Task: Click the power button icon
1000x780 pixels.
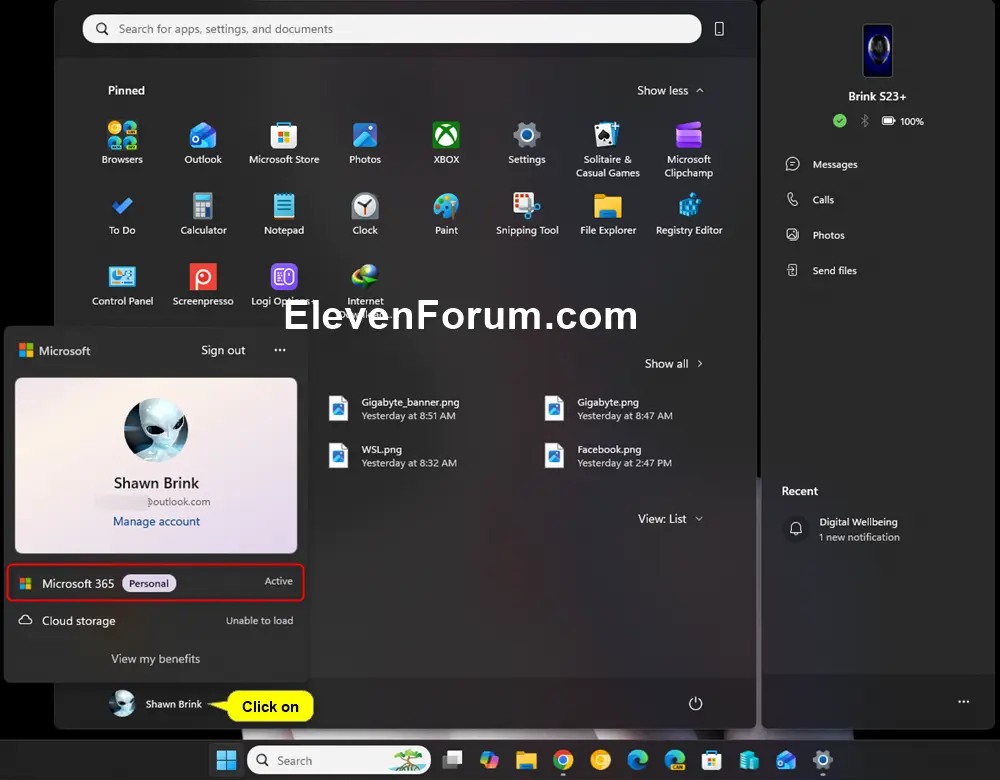Action: pyautogui.click(x=695, y=703)
